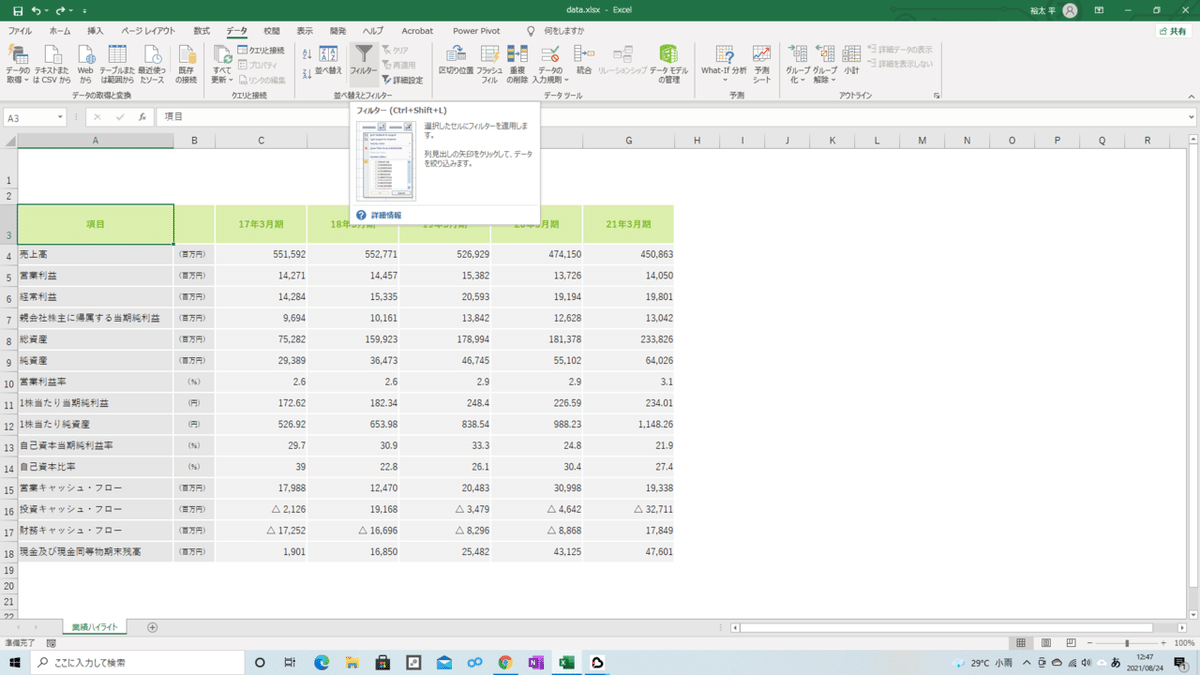Open the アウトライン dialog launcher

[x=937, y=96]
